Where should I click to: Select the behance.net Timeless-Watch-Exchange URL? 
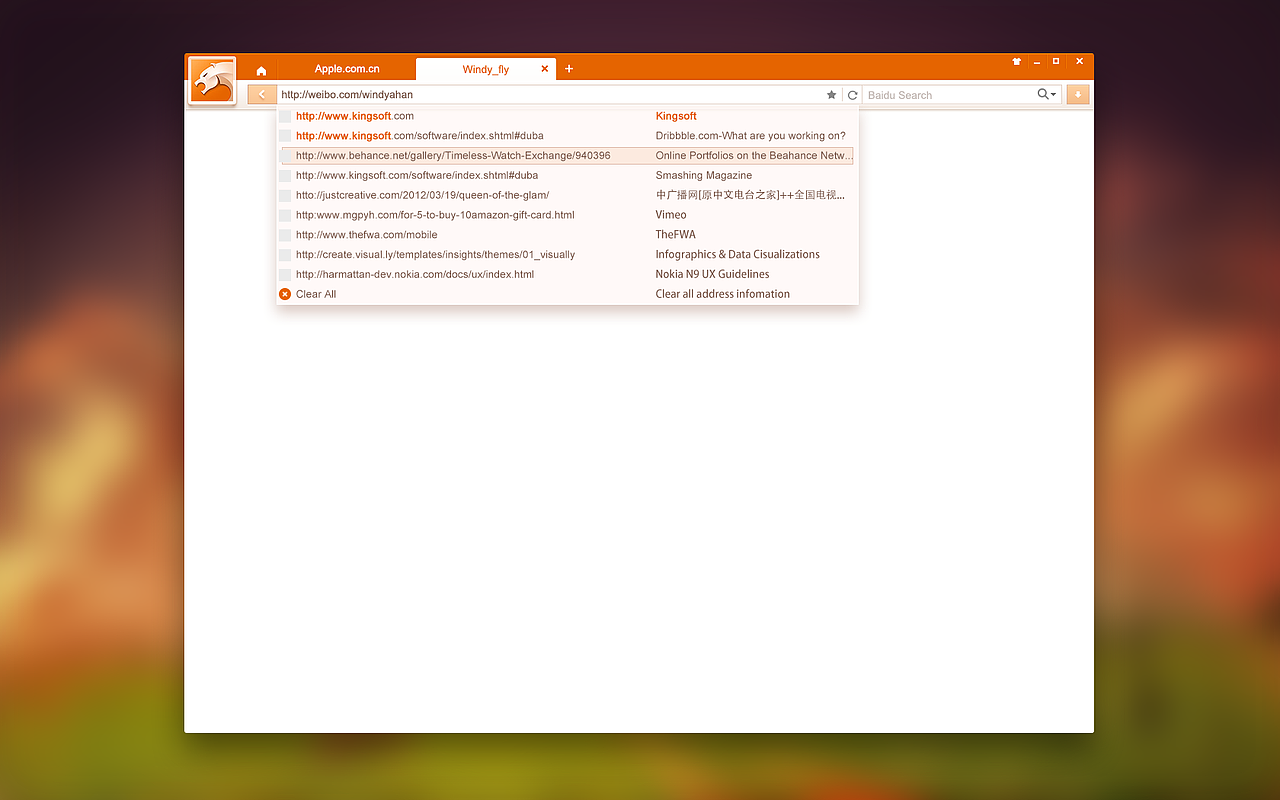point(453,156)
